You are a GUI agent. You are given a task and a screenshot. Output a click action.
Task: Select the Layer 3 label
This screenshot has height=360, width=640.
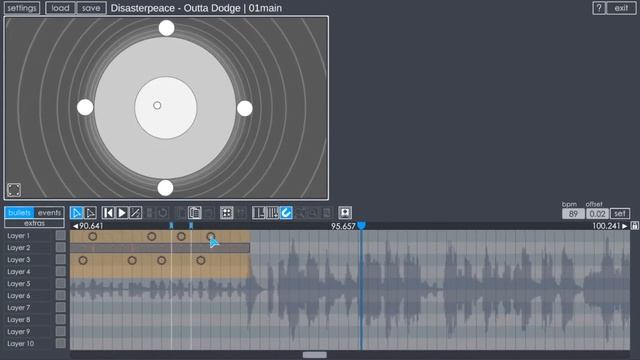(x=18, y=260)
